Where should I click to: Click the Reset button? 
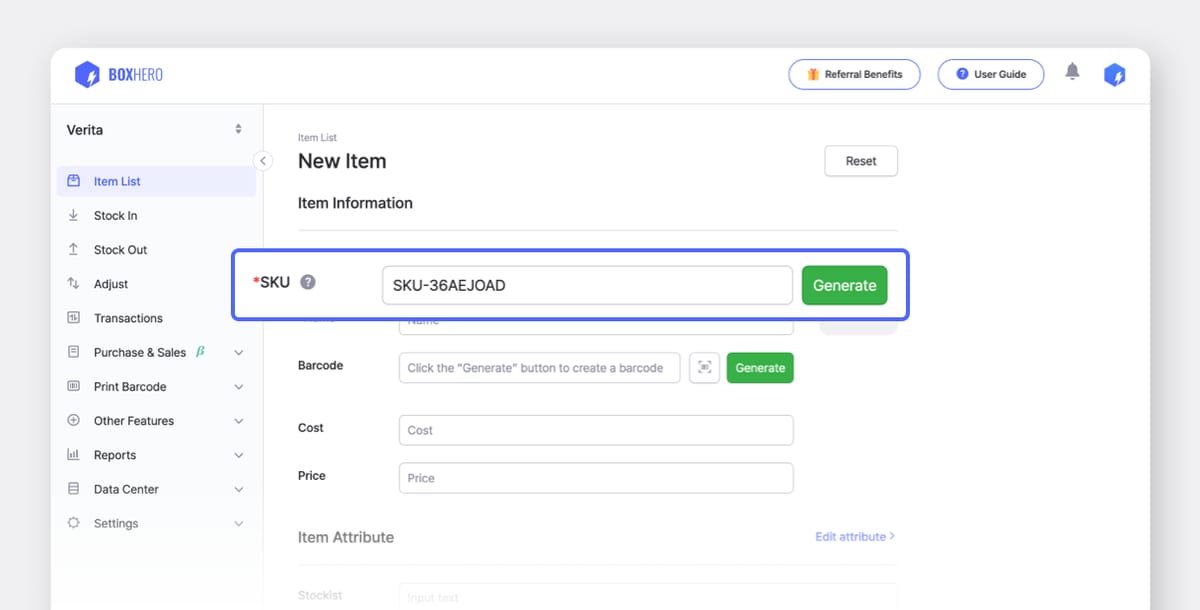click(860, 161)
